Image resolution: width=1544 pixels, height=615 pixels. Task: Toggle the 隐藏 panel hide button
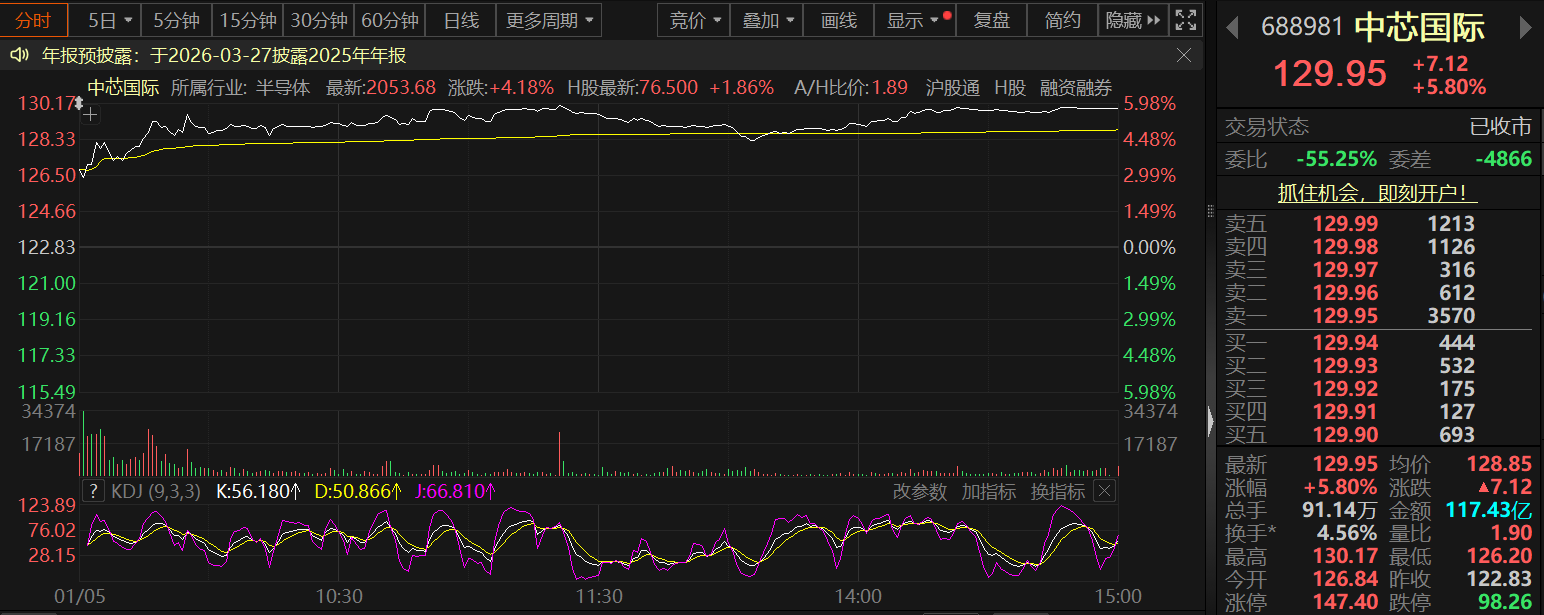click(1134, 20)
